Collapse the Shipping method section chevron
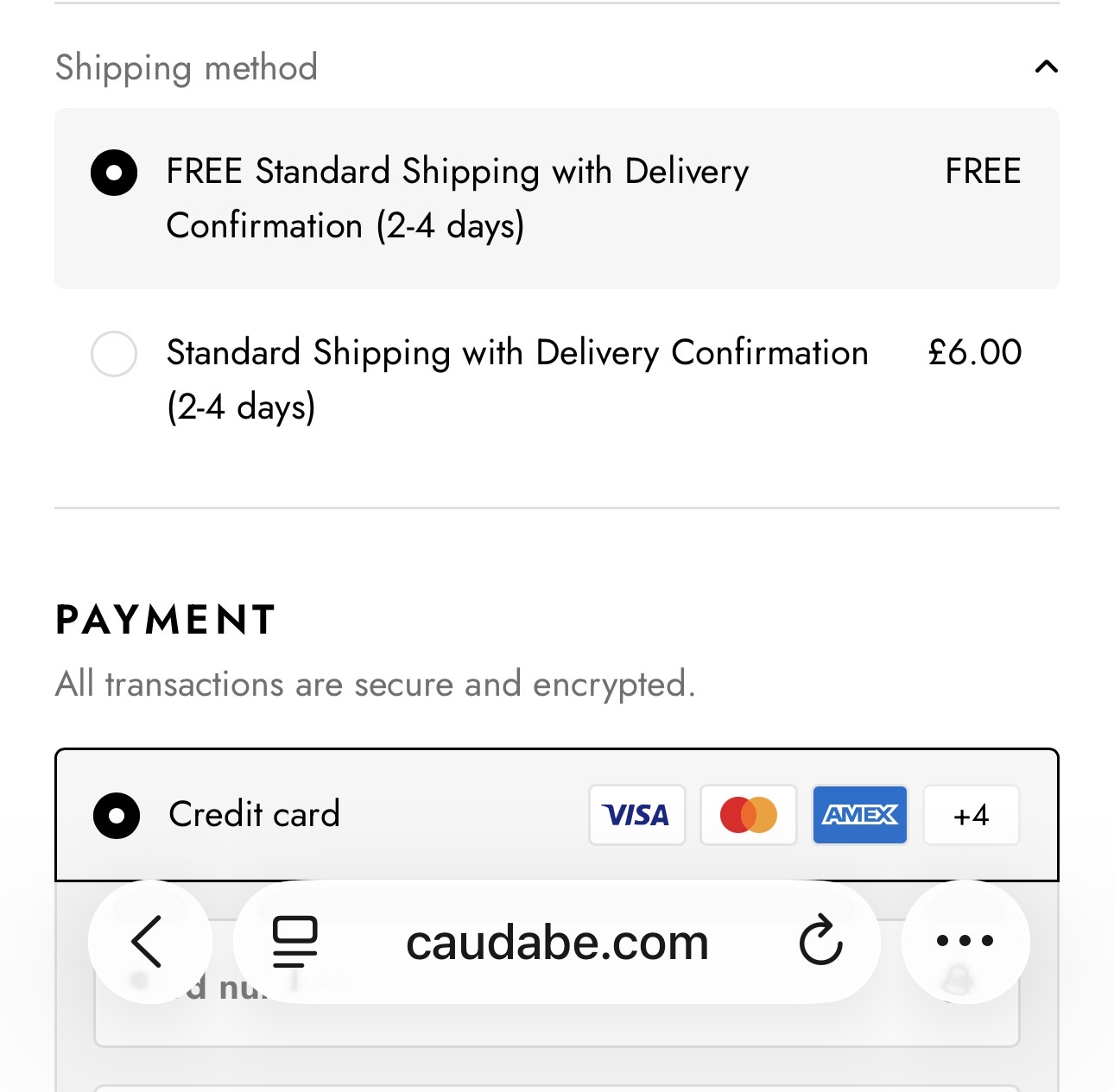This screenshot has width=1114, height=1092. pos(1046,66)
